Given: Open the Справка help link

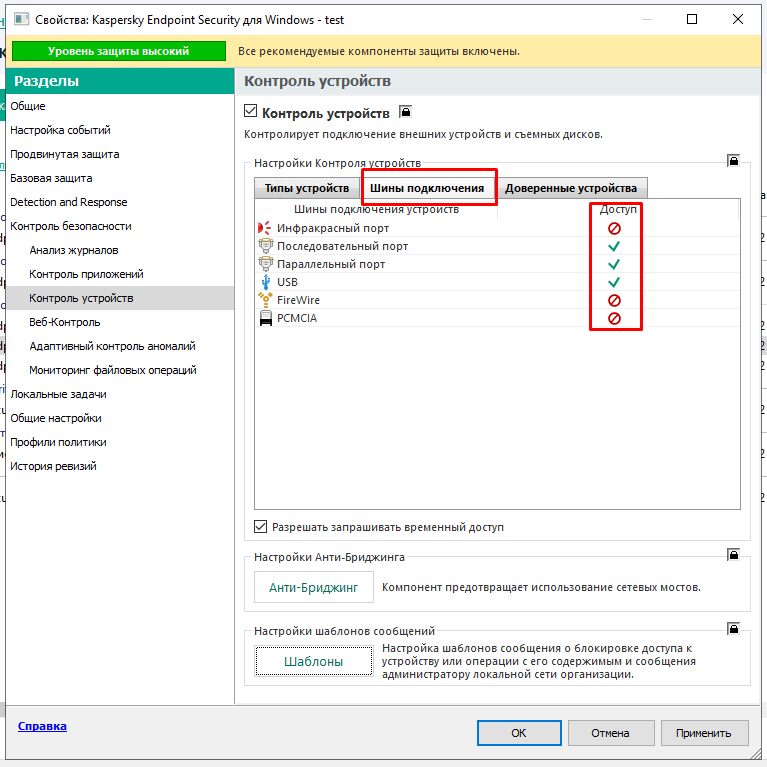Looking at the screenshot, I should click(42, 726).
